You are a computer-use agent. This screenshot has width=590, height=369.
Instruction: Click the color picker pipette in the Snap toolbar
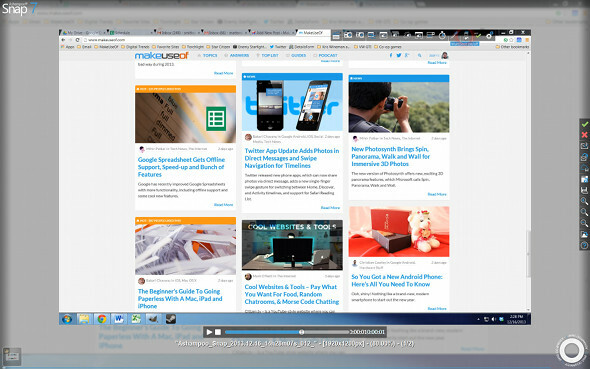click(x=455, y=35)
